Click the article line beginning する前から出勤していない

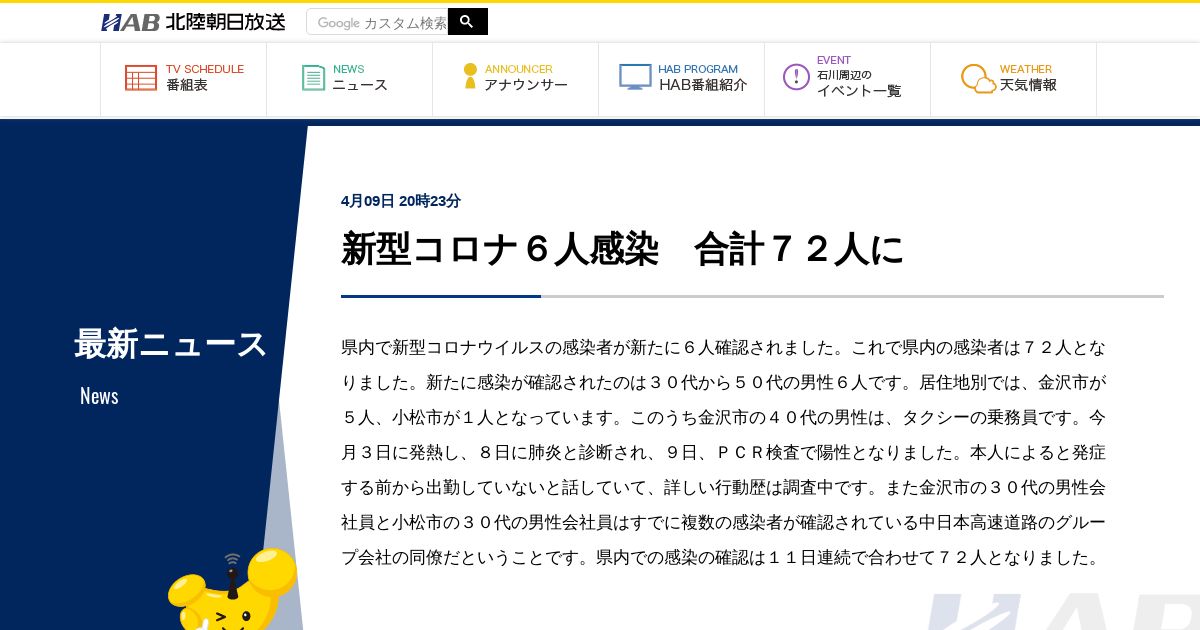tap(724, 488)
